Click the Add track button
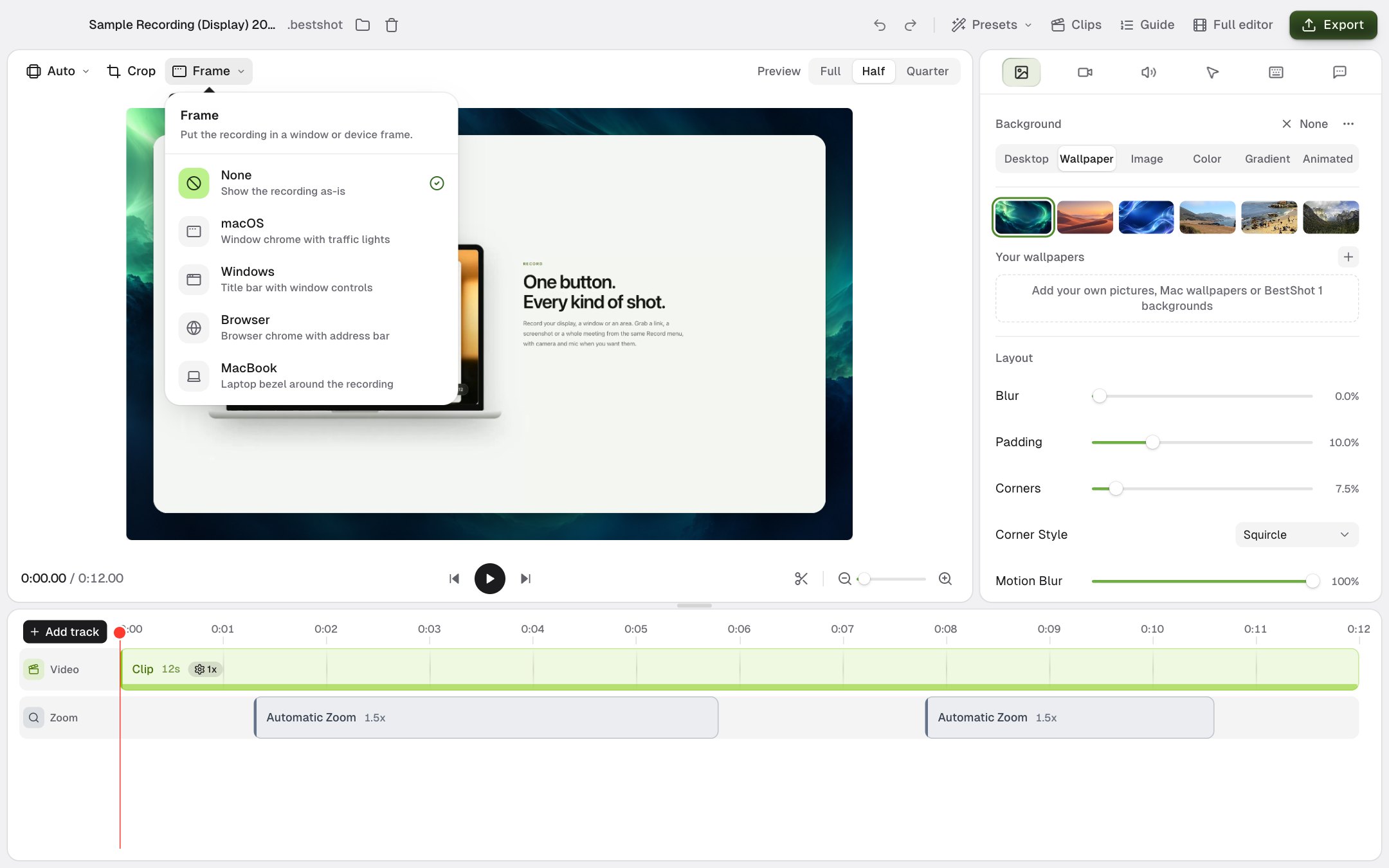This screenshot has width=1389, height=868. click(x=65, y=632)
